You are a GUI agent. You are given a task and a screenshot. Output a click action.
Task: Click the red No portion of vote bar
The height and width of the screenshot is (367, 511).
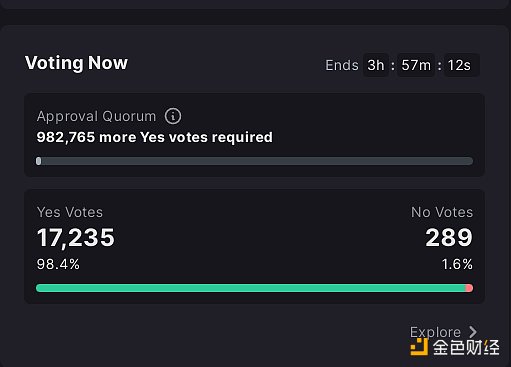click(469, 288)
